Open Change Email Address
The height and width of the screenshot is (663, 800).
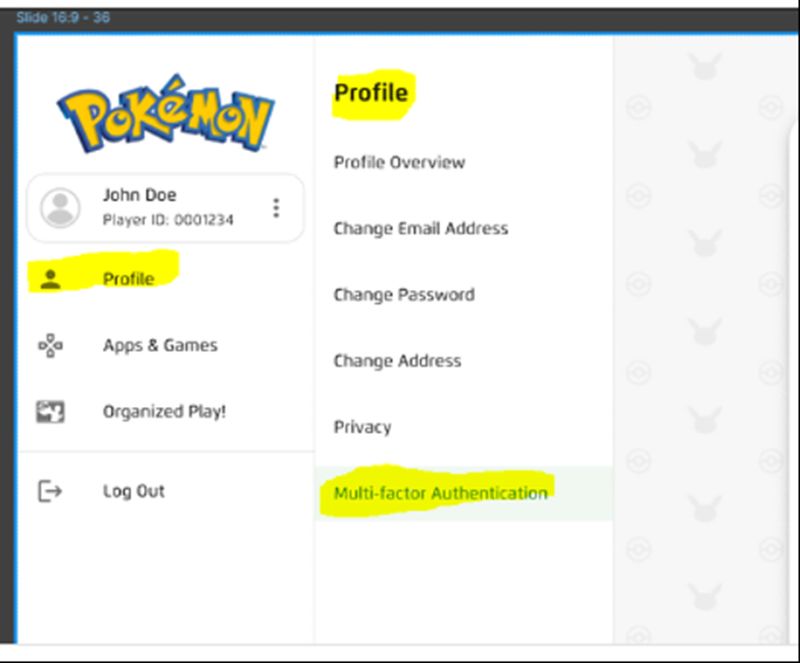click(421, 228)
